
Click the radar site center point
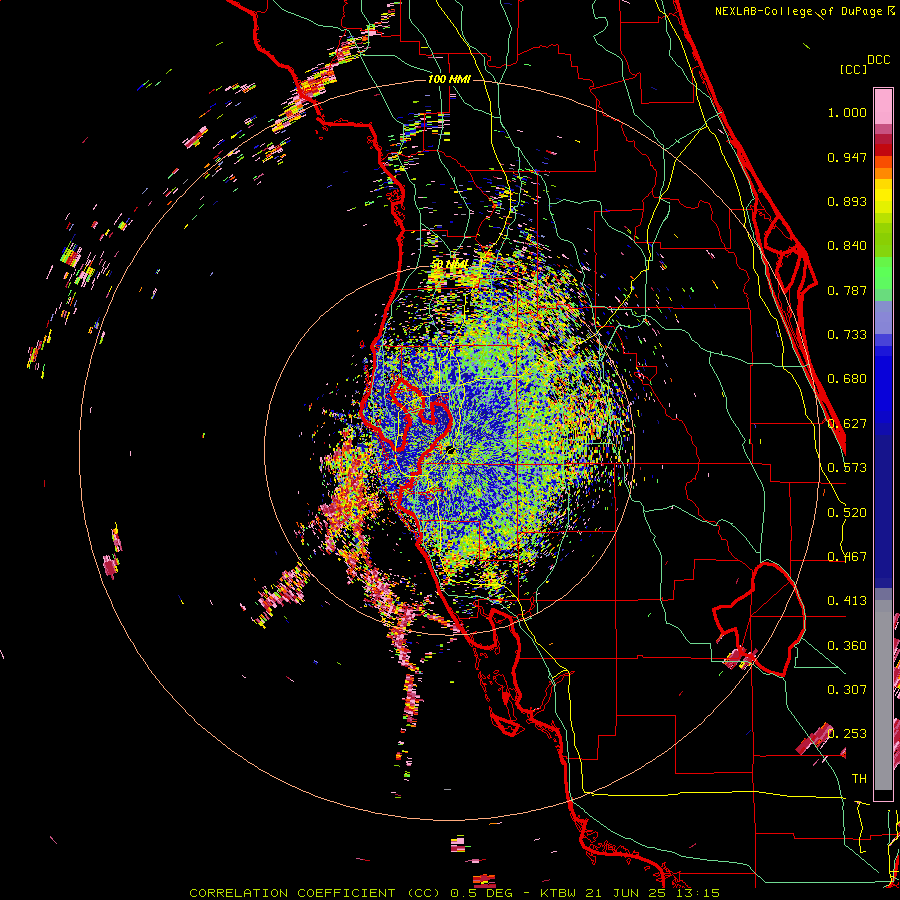[451, 451]
